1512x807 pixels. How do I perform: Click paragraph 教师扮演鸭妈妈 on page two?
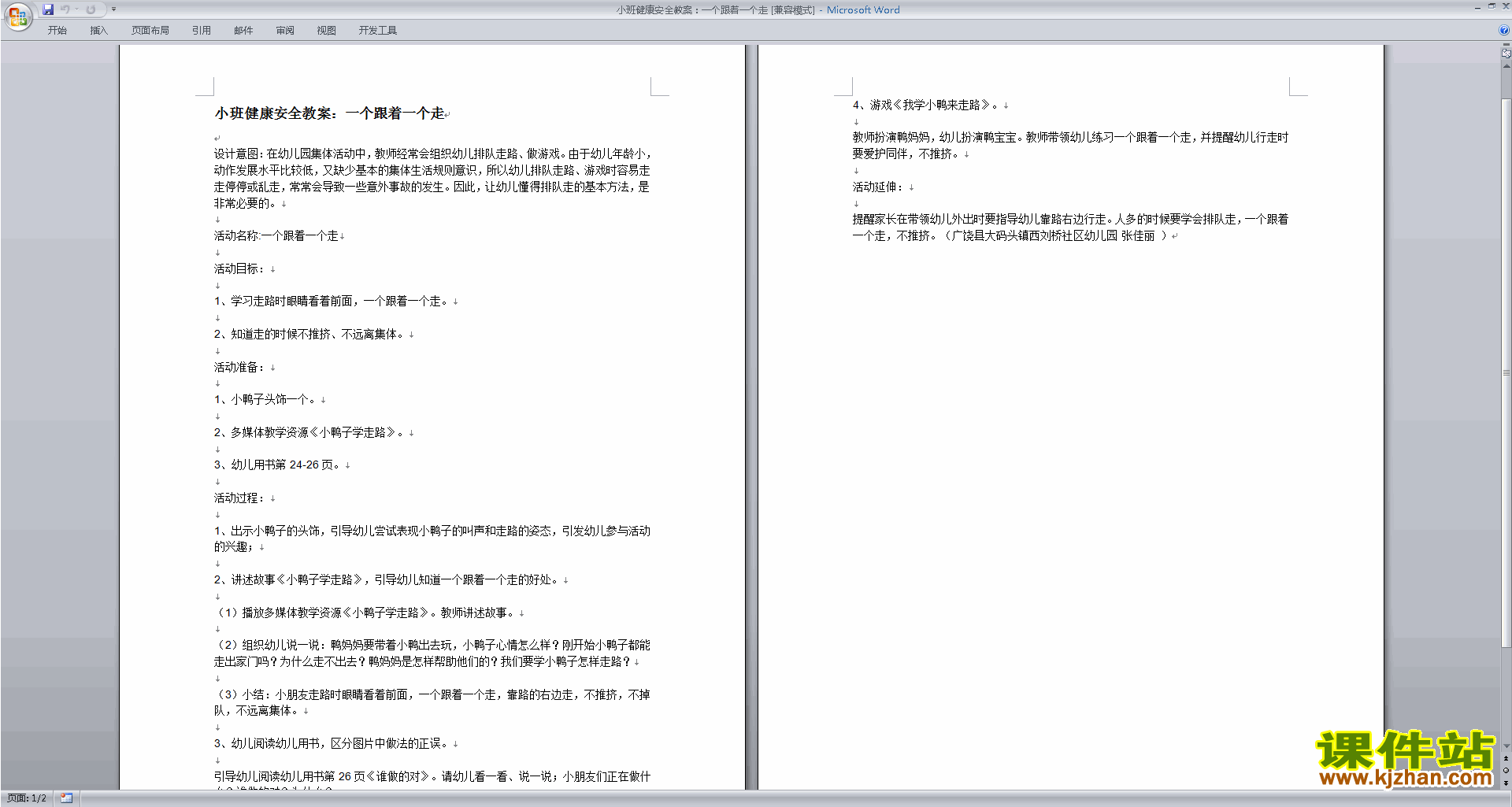[1070, 146]
